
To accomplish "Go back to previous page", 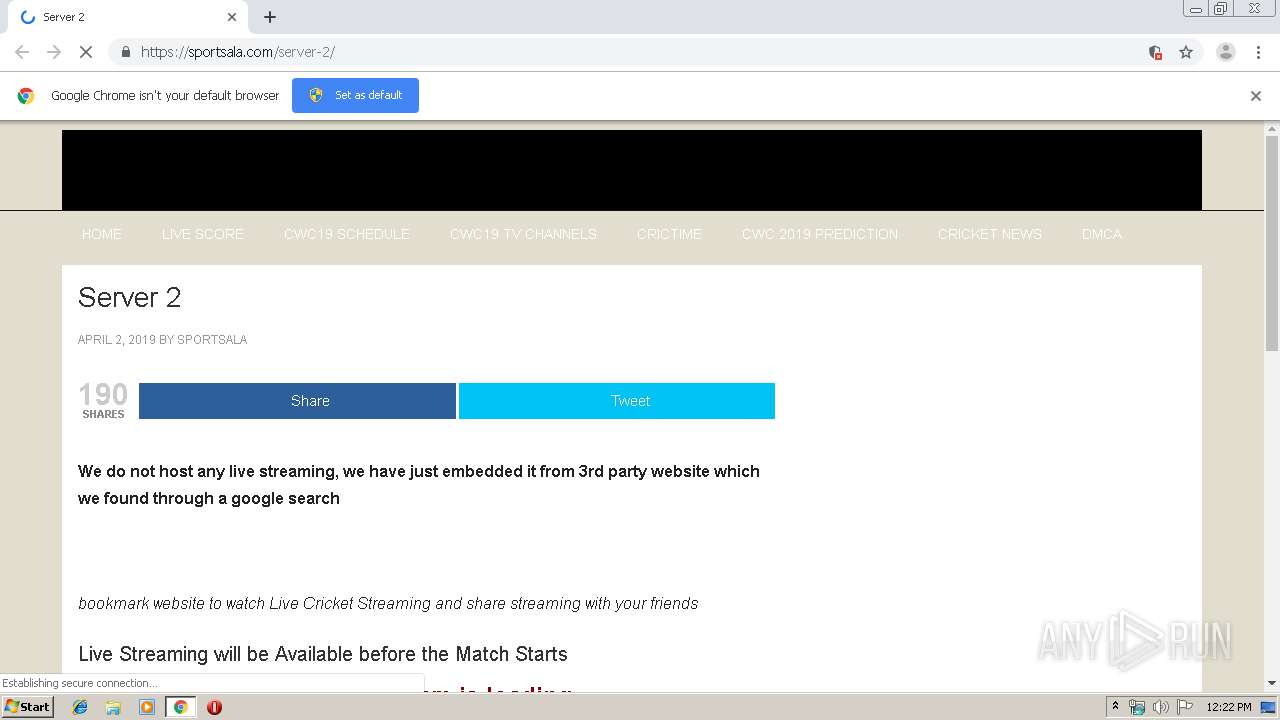I will point(22,52).
